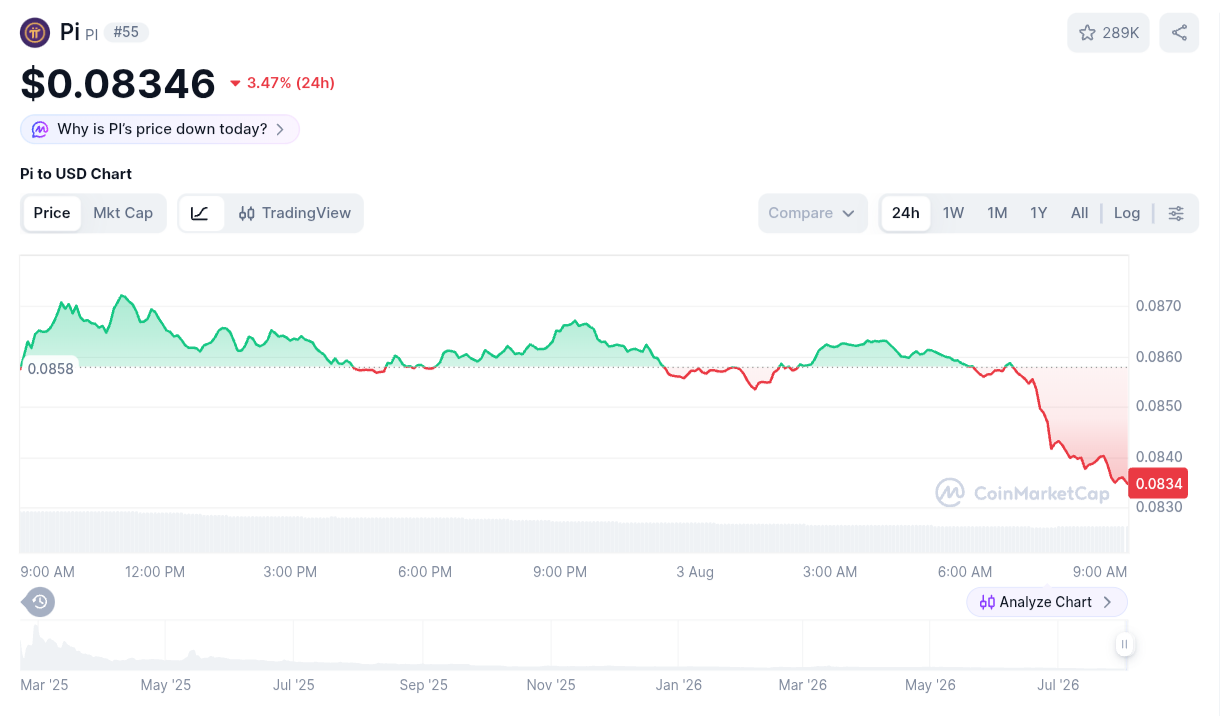1220x716 pixels.
Task: Click the 0.0870 price axis label
Action: pyautogui.click(x=1158, y=306)
